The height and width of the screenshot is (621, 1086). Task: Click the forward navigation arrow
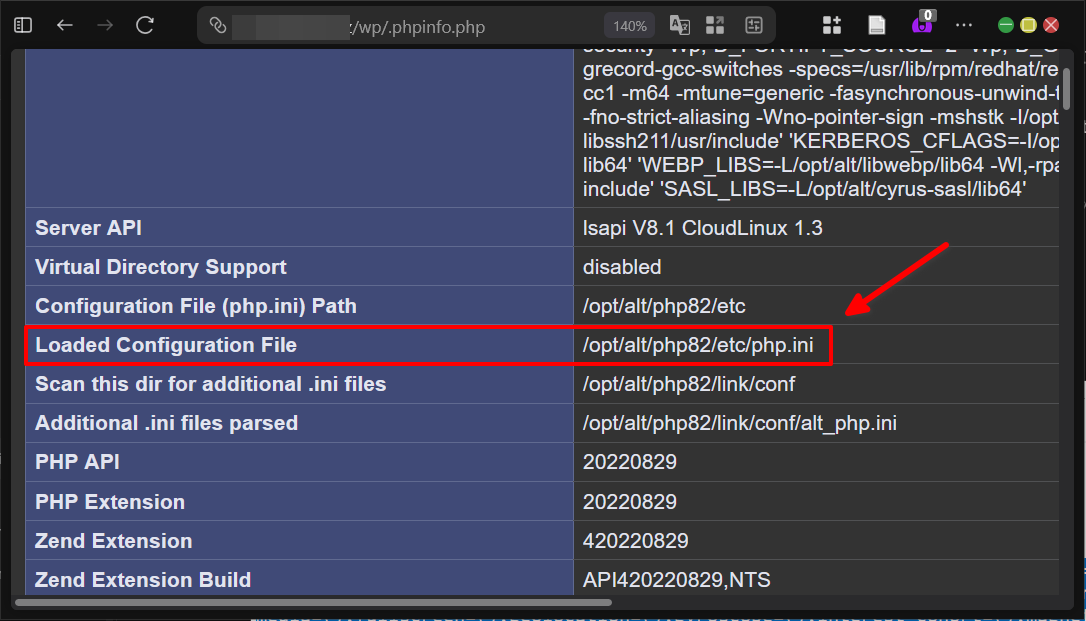(103, 25)
